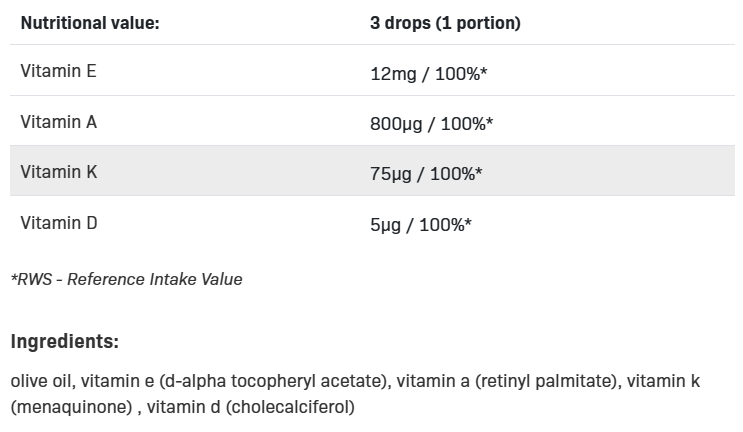Select the 5µg / 100% value
743x432 pixels.
(421, 225)
